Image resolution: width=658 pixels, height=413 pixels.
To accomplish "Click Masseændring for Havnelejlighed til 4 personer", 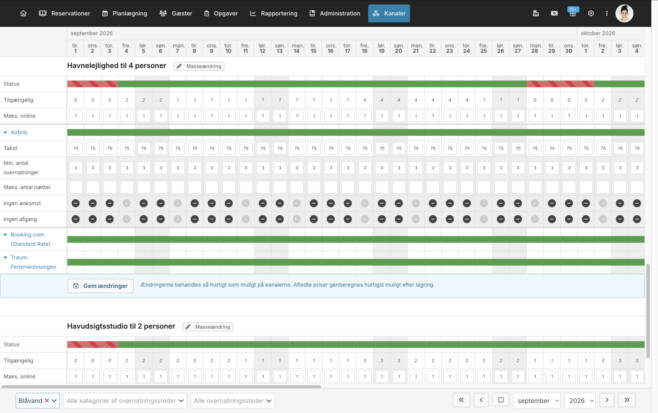I will 199,66.
